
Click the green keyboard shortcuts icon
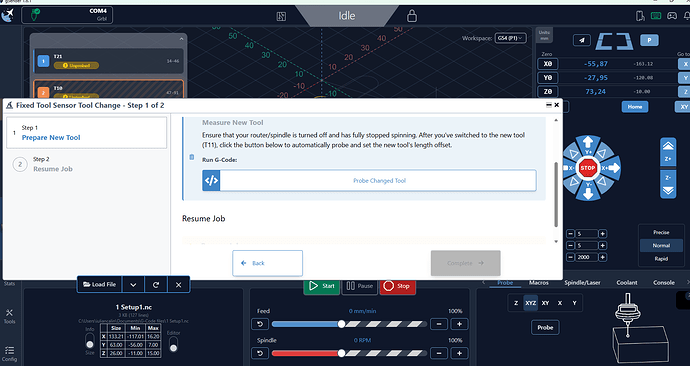(x=656, y=16)
